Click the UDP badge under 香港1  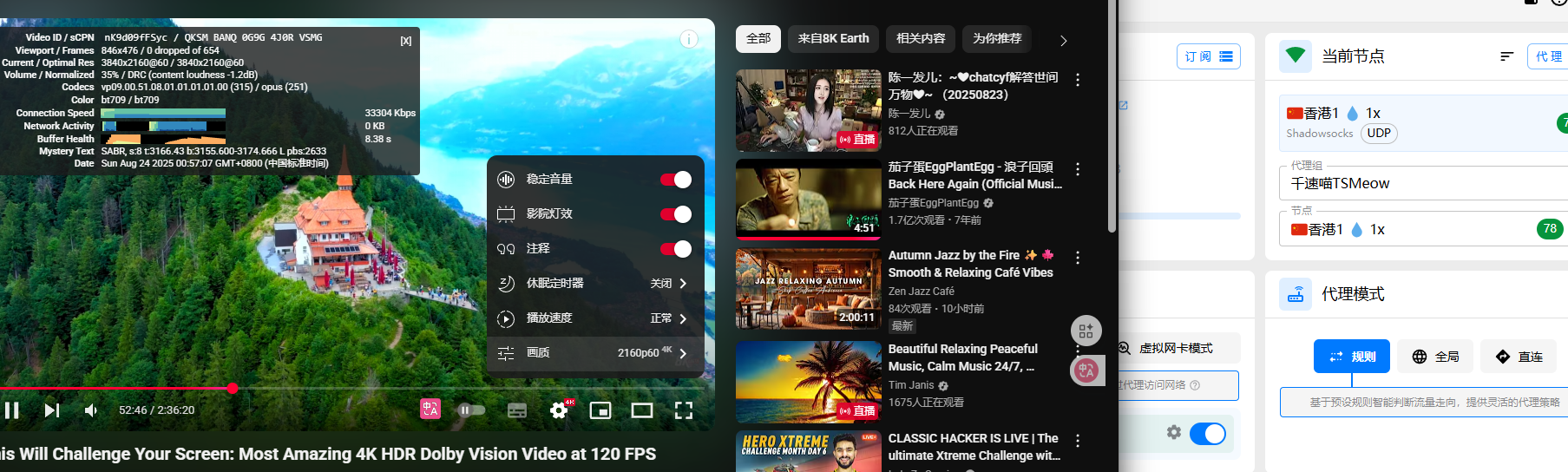pos(1379,134)
